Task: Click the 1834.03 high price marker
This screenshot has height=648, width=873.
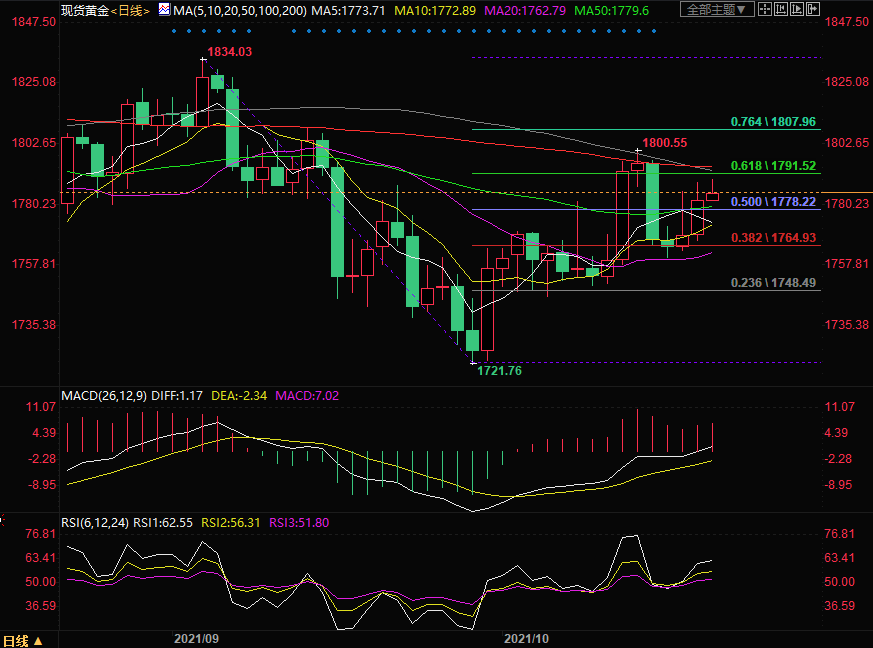Action: point(229,52)
